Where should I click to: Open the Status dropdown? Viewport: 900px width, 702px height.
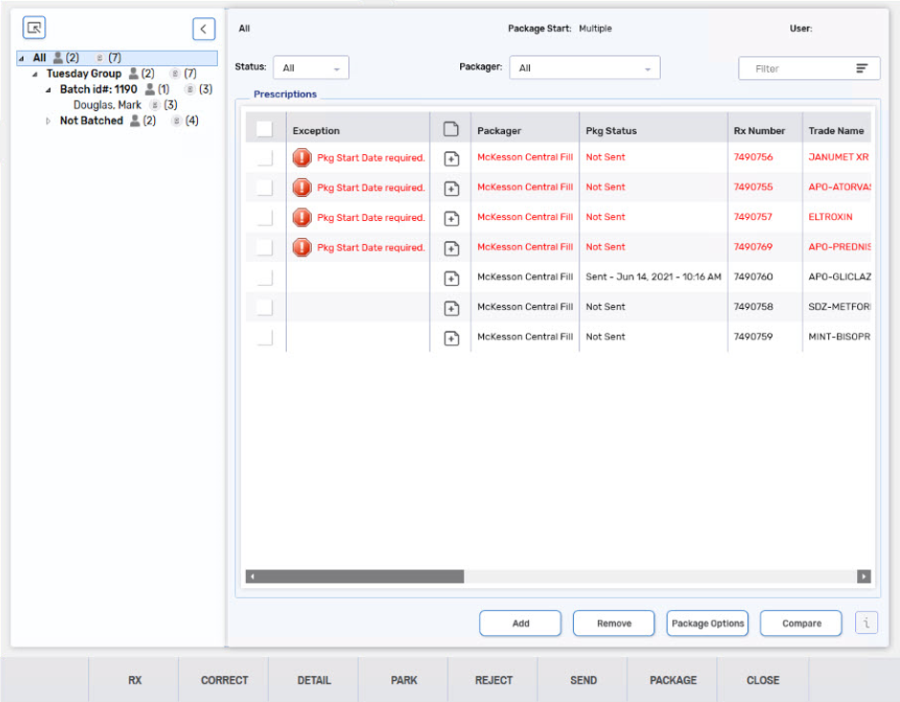click(311, 69)
